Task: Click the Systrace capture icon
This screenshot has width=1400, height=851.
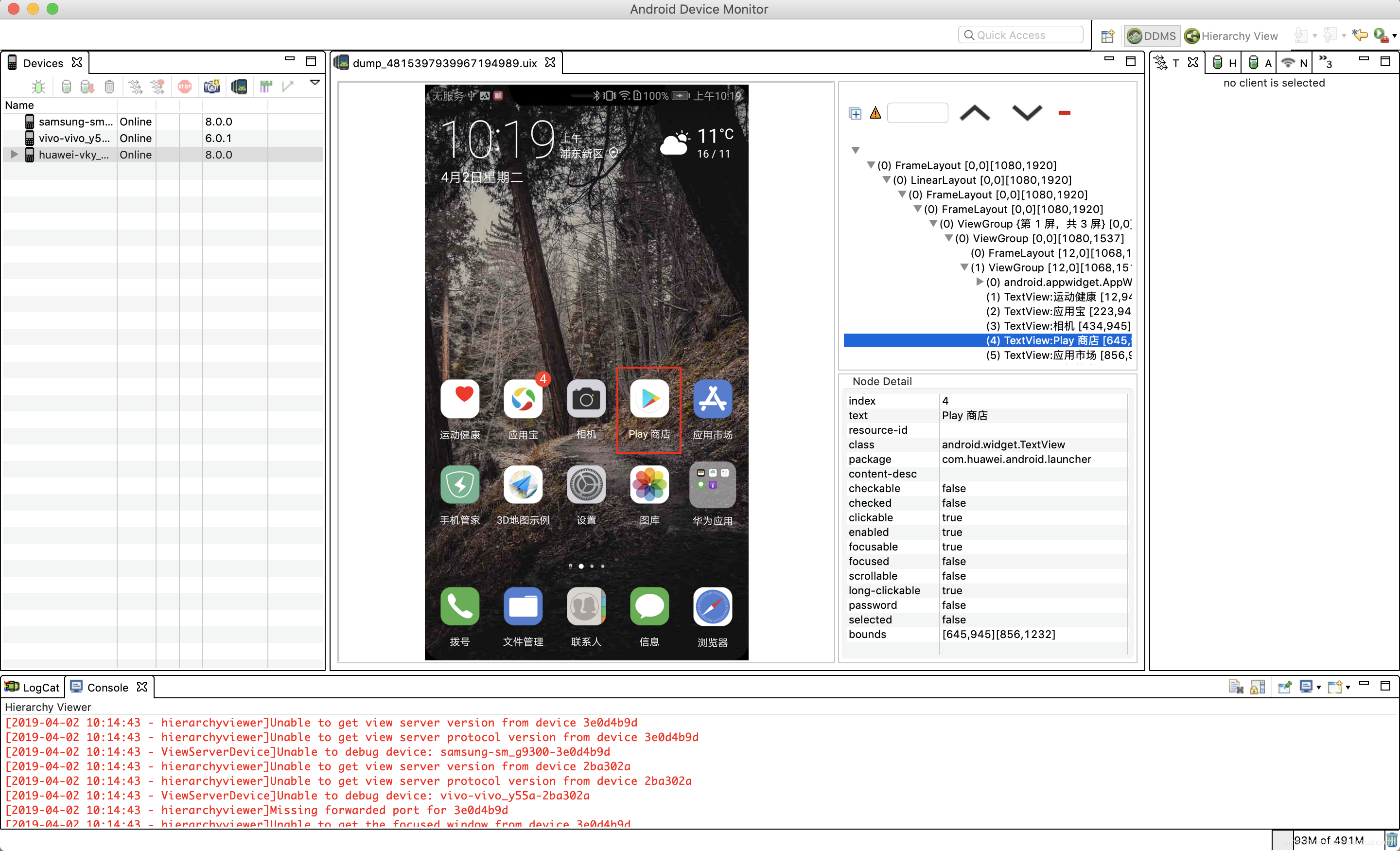Action: click(x=266, y=87)
